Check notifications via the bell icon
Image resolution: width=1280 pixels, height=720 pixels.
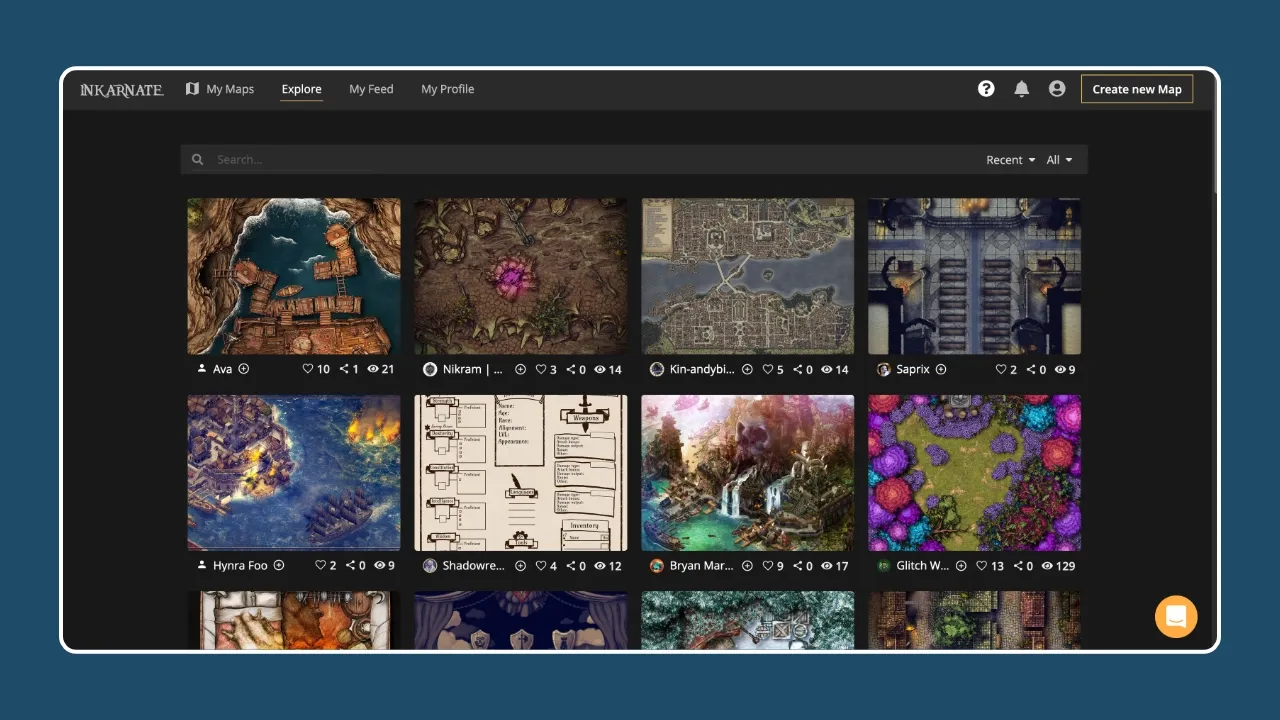(x=1021, y=89)
